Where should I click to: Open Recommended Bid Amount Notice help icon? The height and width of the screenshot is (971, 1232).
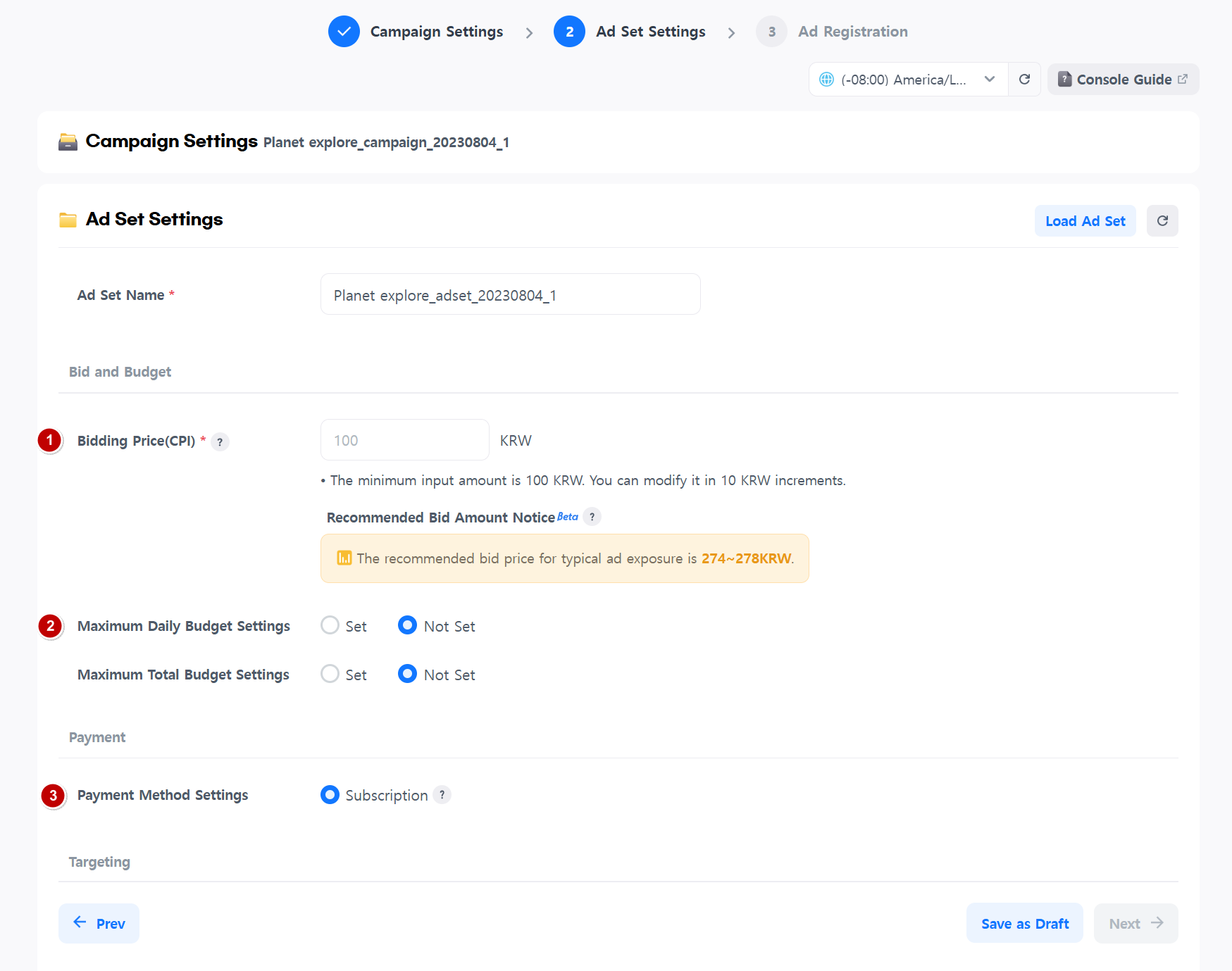point(592,518)
